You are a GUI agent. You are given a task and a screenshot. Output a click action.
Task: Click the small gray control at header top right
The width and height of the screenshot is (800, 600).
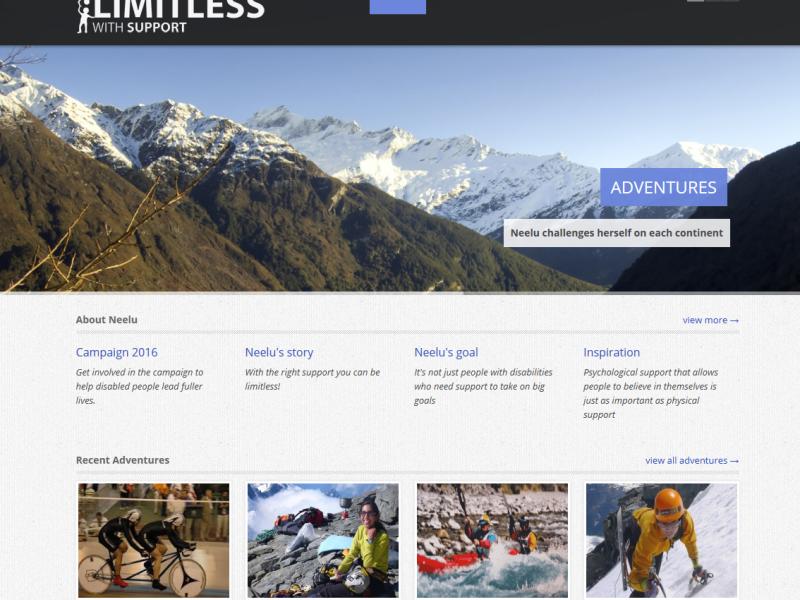pyautogui.click(x=713, y=1)
